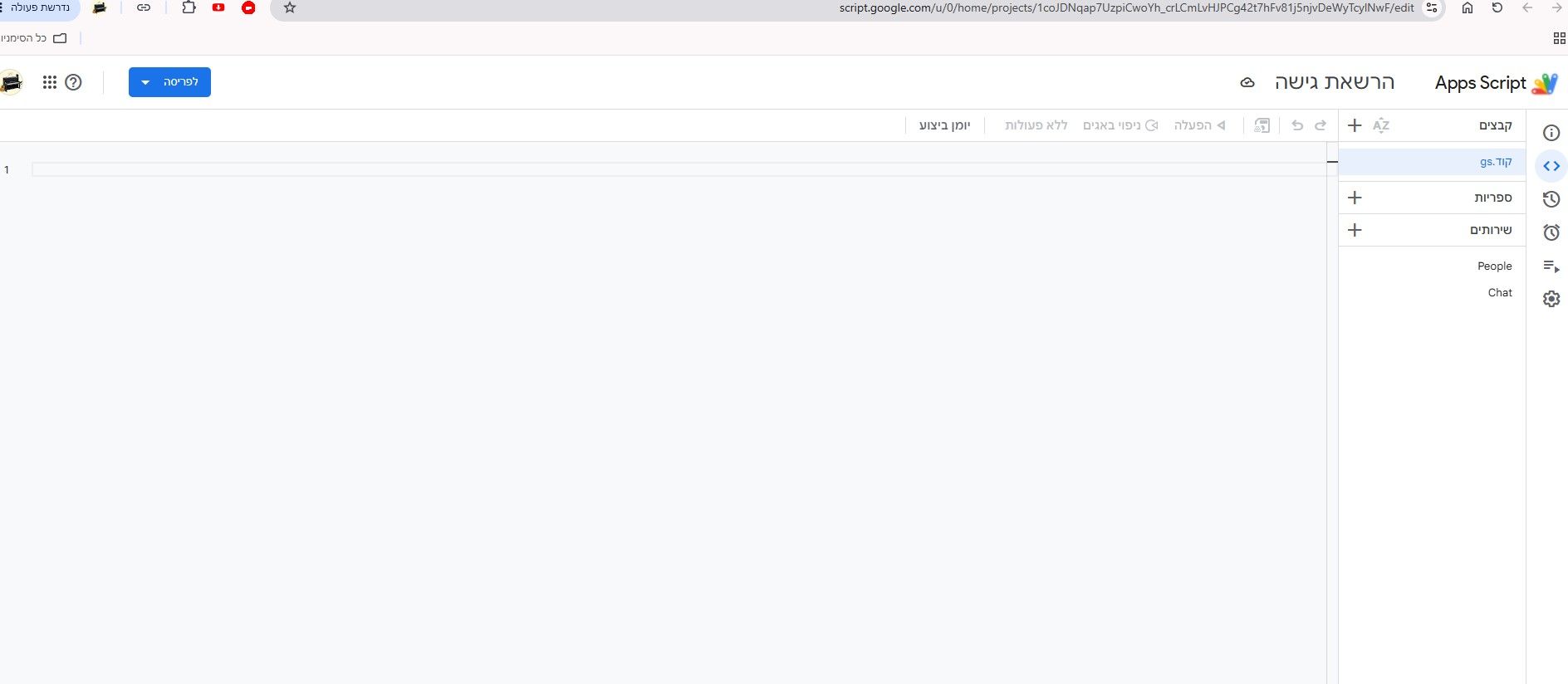The width and height of the screenshot is (1568, 684).
Task: Select the קוד.gs file
Action: click(1432, 162)
